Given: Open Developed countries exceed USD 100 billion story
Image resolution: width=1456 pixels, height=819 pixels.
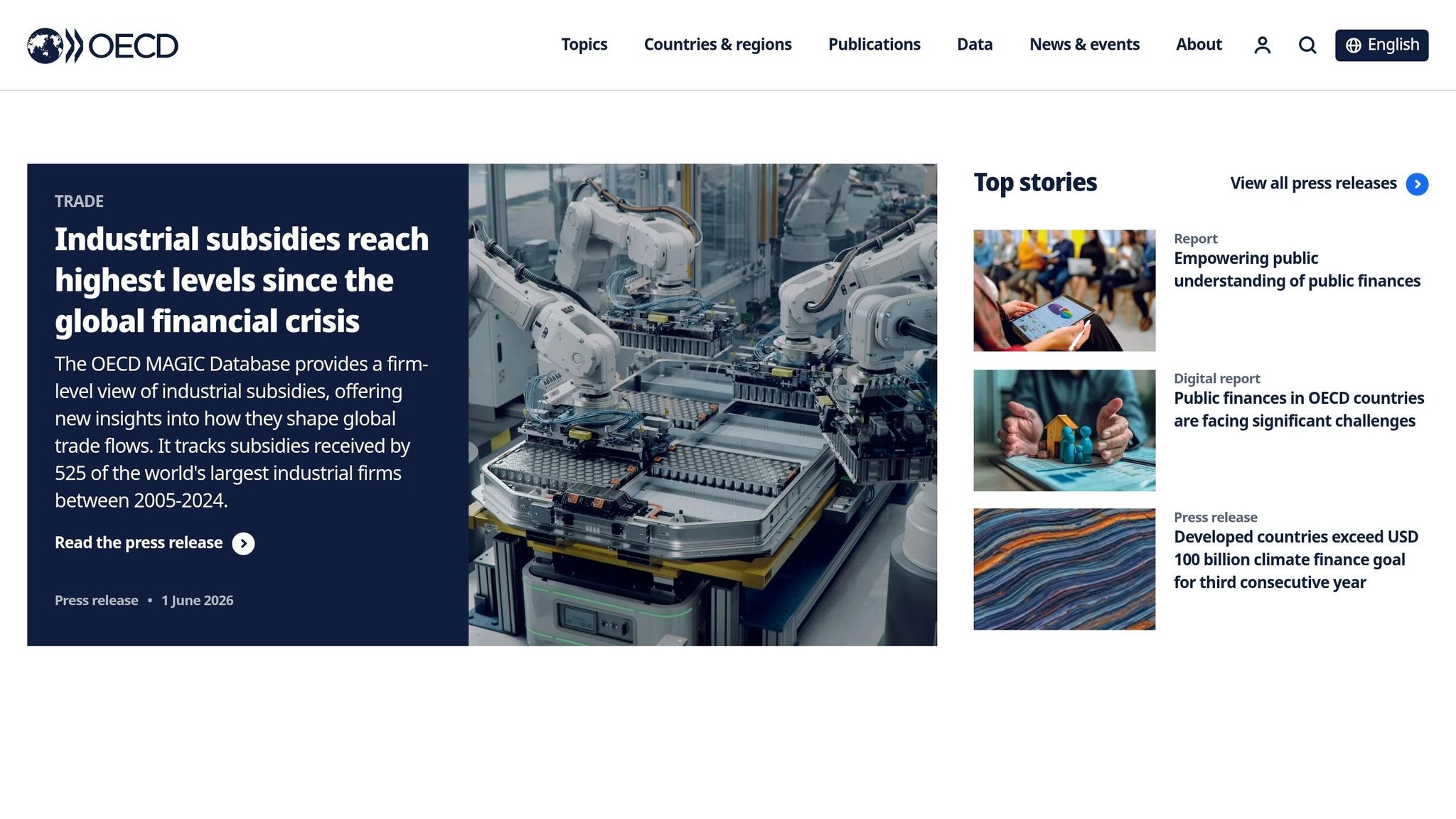Looking at the screenshot, I should point(1296,560).
